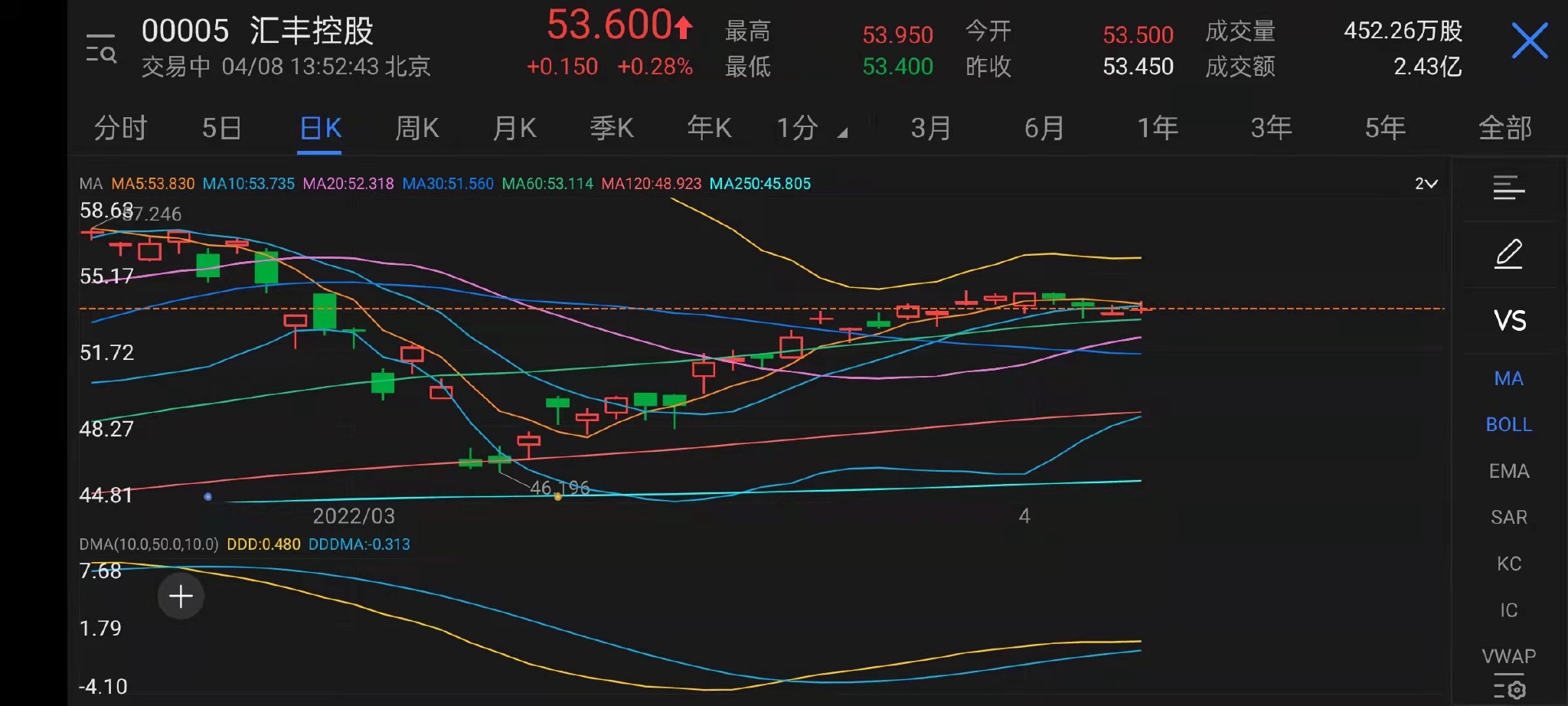This screenshot has width=1568, height=706.
Task: Switch to 年K yearly chart tab
Action: click(709, 128)
